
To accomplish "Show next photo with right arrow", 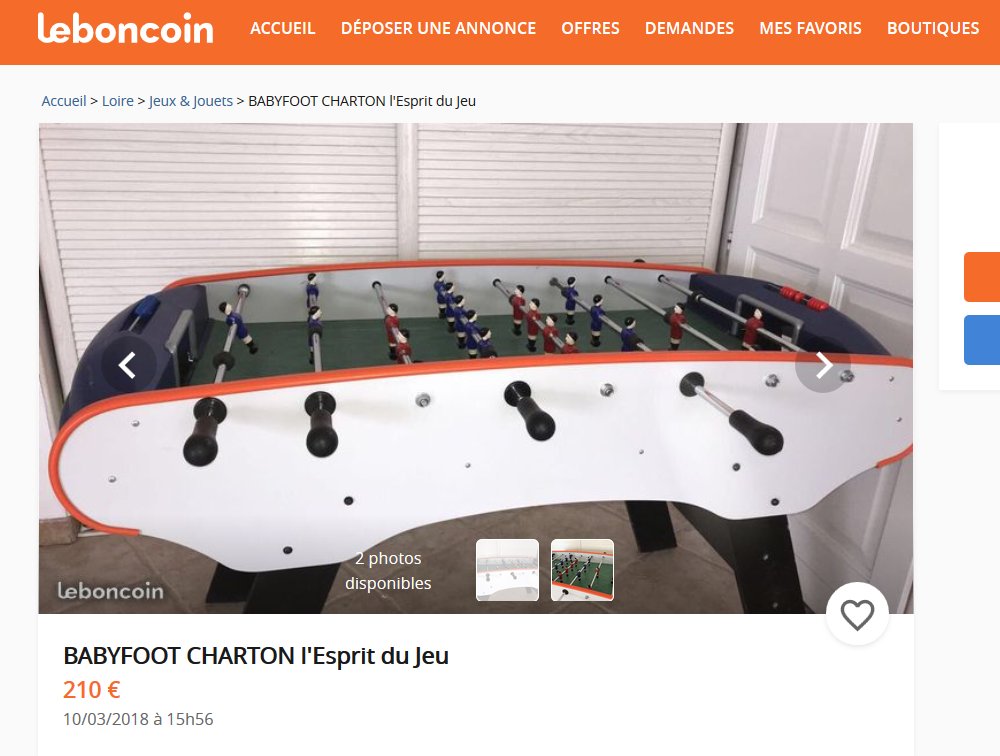I will (823, 366).
